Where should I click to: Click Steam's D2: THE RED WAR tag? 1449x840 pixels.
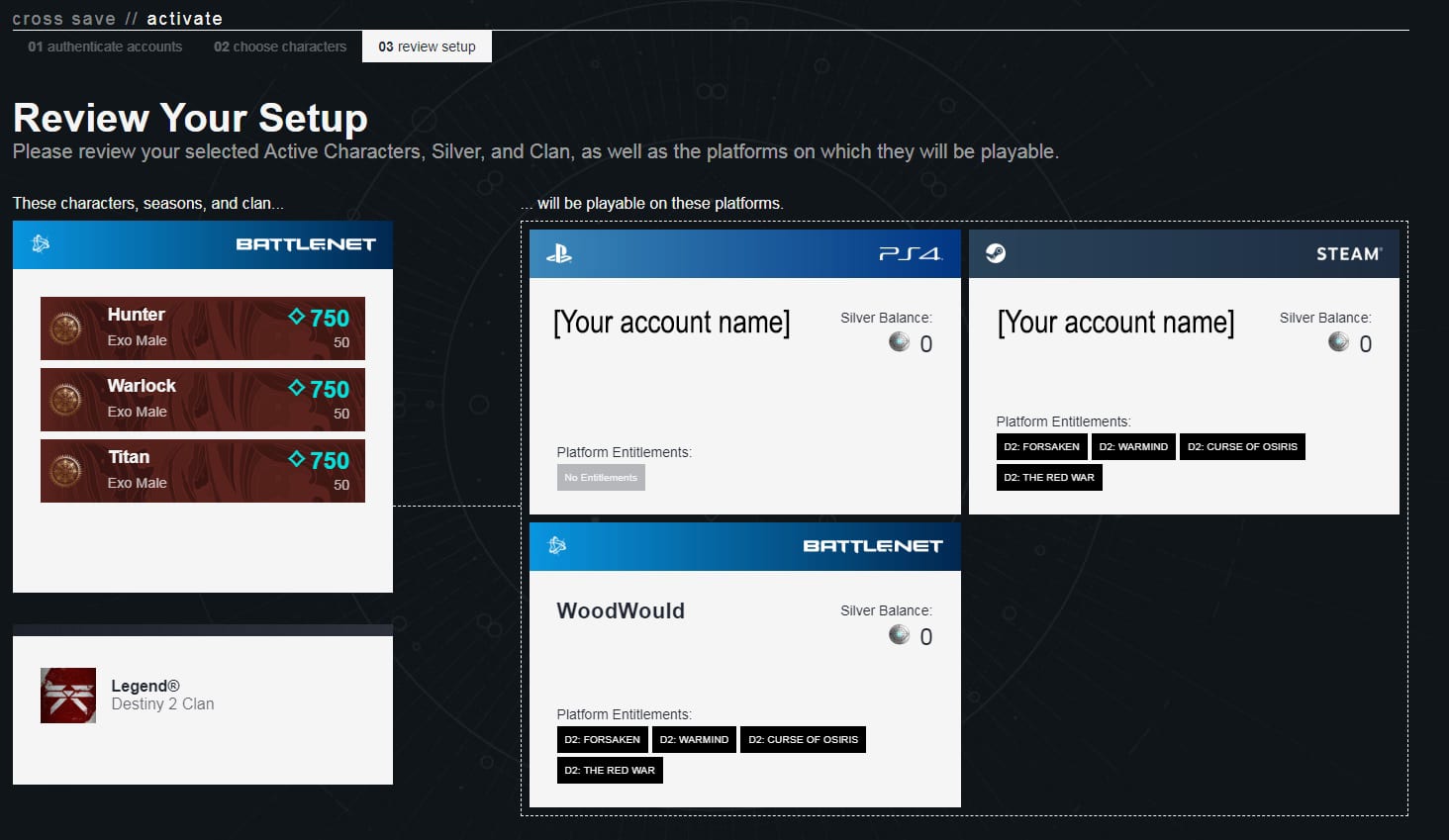pos(1049,478)
